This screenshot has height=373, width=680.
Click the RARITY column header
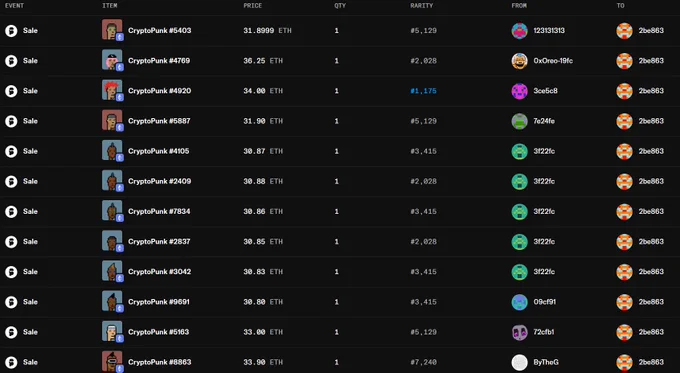[422, 6]
